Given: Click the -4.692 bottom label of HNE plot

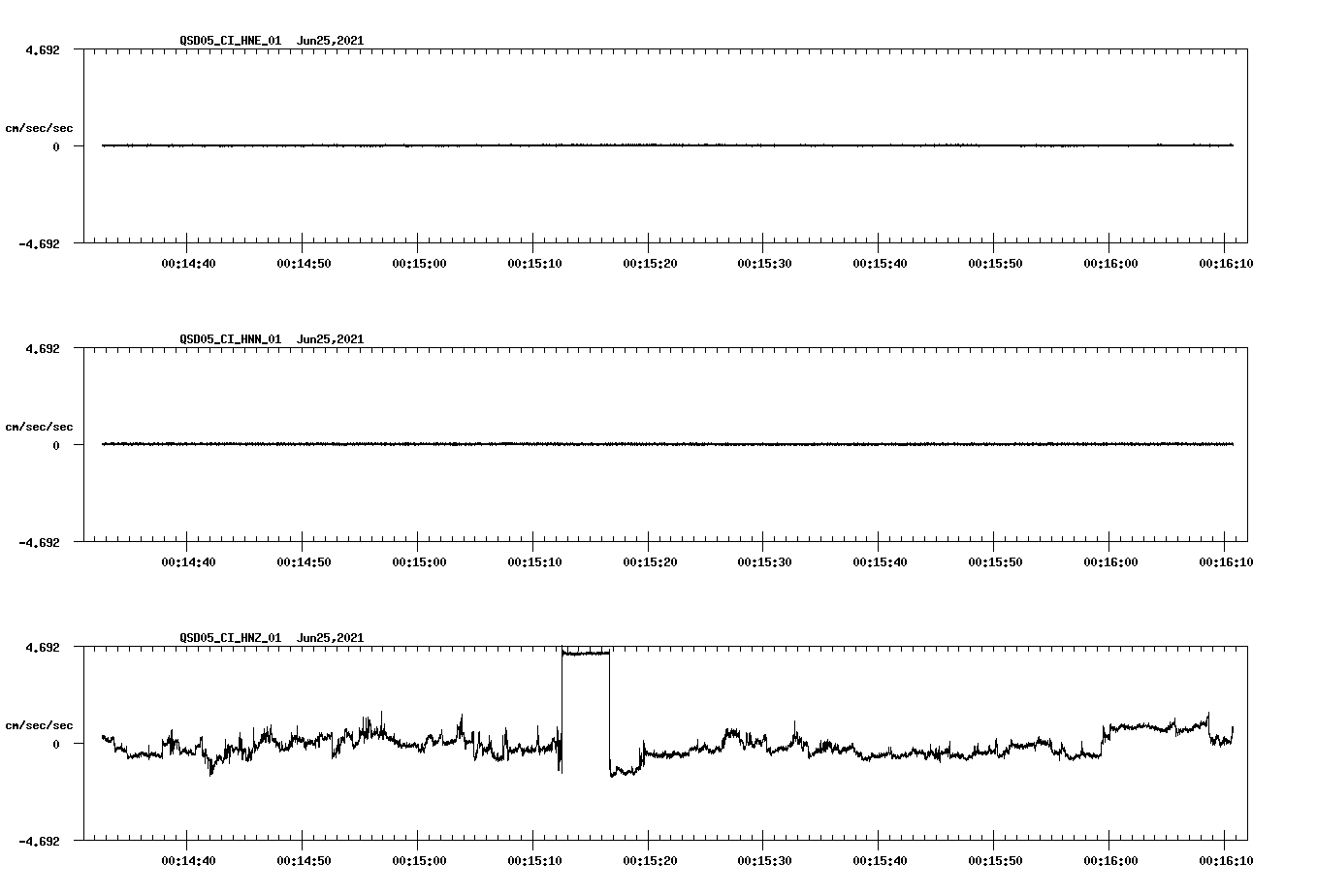Looking at the screenshot, I should tap(40, 243).
